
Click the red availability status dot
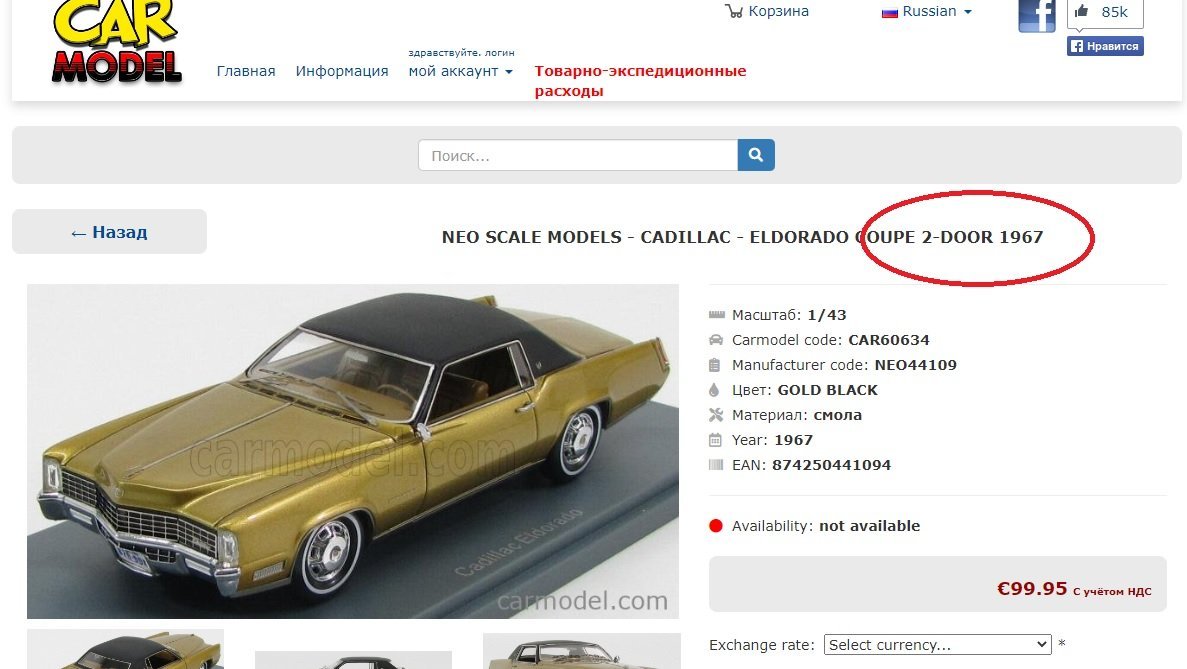[716, 526]
